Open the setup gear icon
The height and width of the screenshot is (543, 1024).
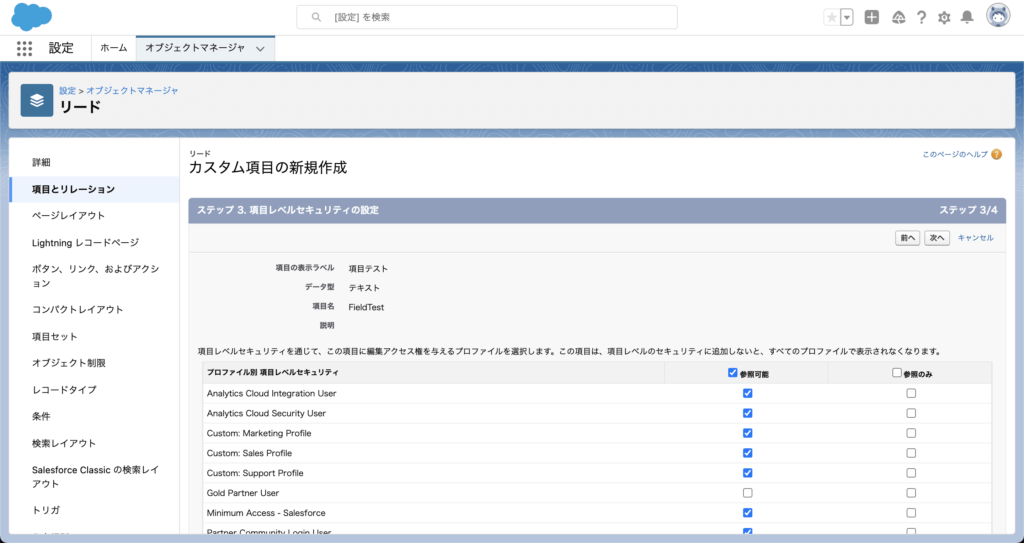point(944,17)
